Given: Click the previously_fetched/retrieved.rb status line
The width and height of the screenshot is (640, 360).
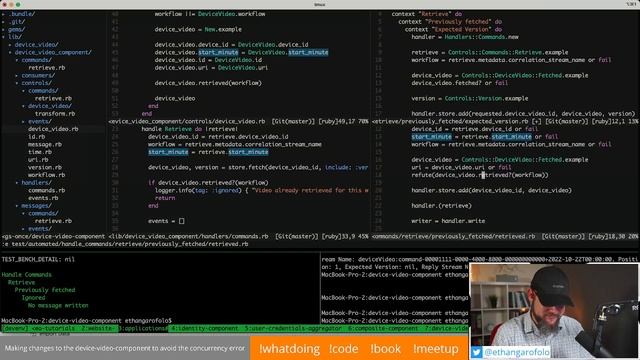Looking at the screenshot, I should (x=505, y=236).
